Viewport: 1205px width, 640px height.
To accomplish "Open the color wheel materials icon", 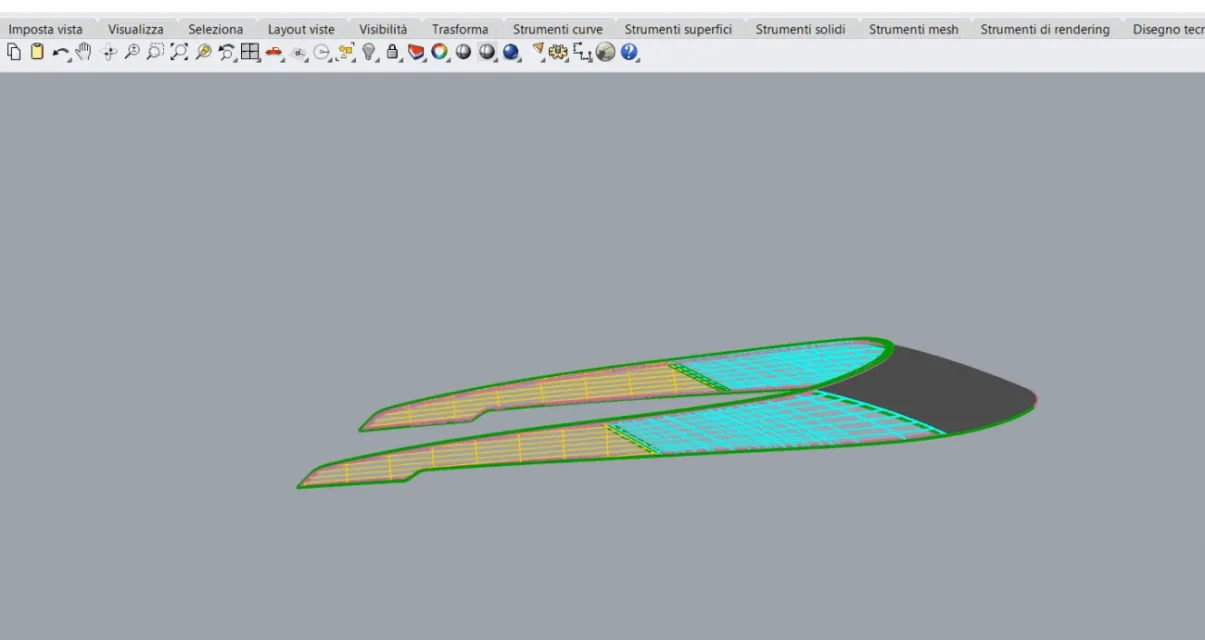I will 440,52.
